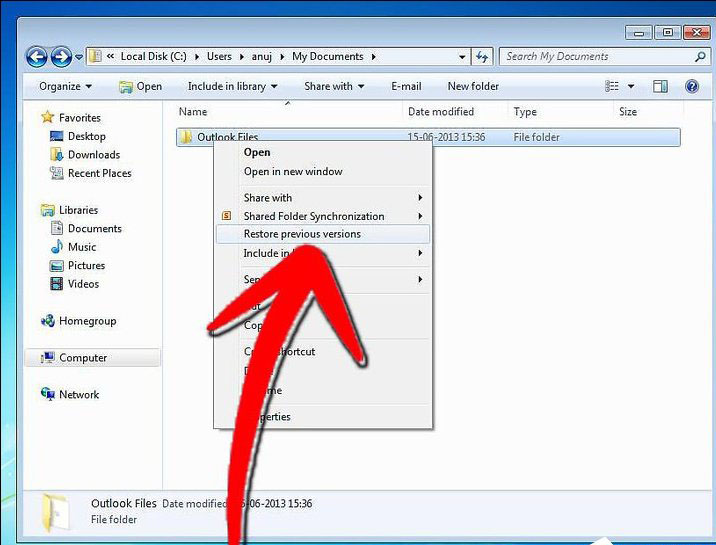Screen dimensions: 716x545
Task: Select Network in the navigation pane
Action: point(79,394)
